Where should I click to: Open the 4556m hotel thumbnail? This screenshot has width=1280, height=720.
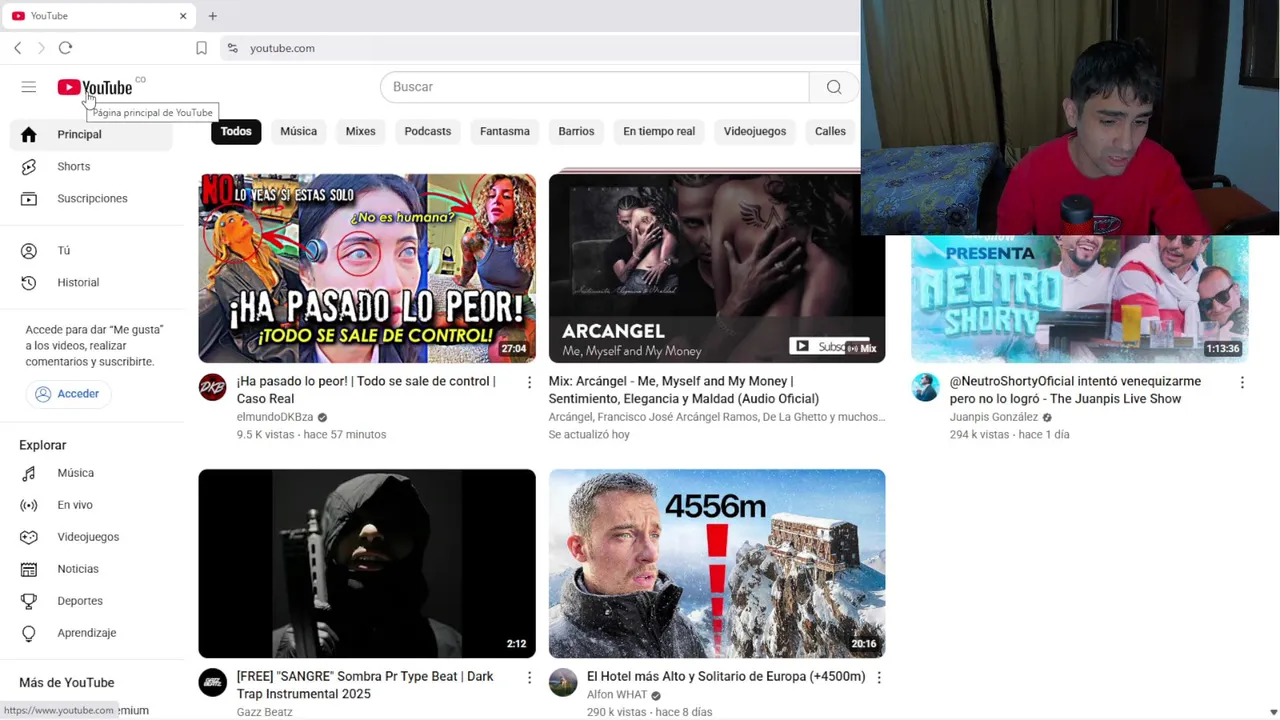point(717,563)
